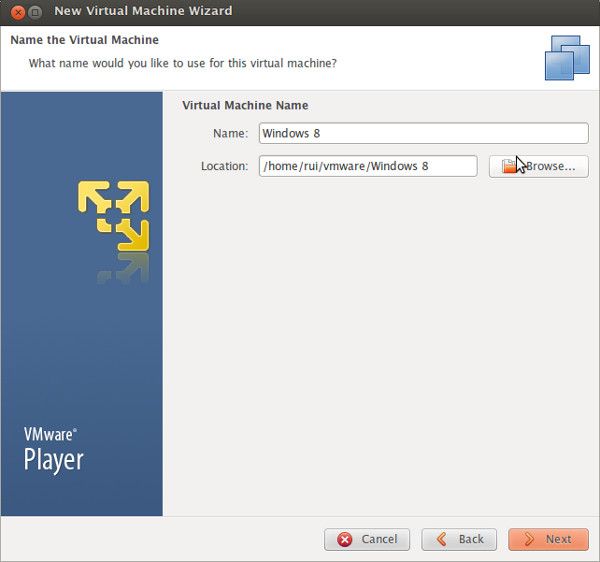The height and width of the screenshot is (562, 600).
Task: Minimize the wizard using title bar button
Action: click(x=34, y=11)
